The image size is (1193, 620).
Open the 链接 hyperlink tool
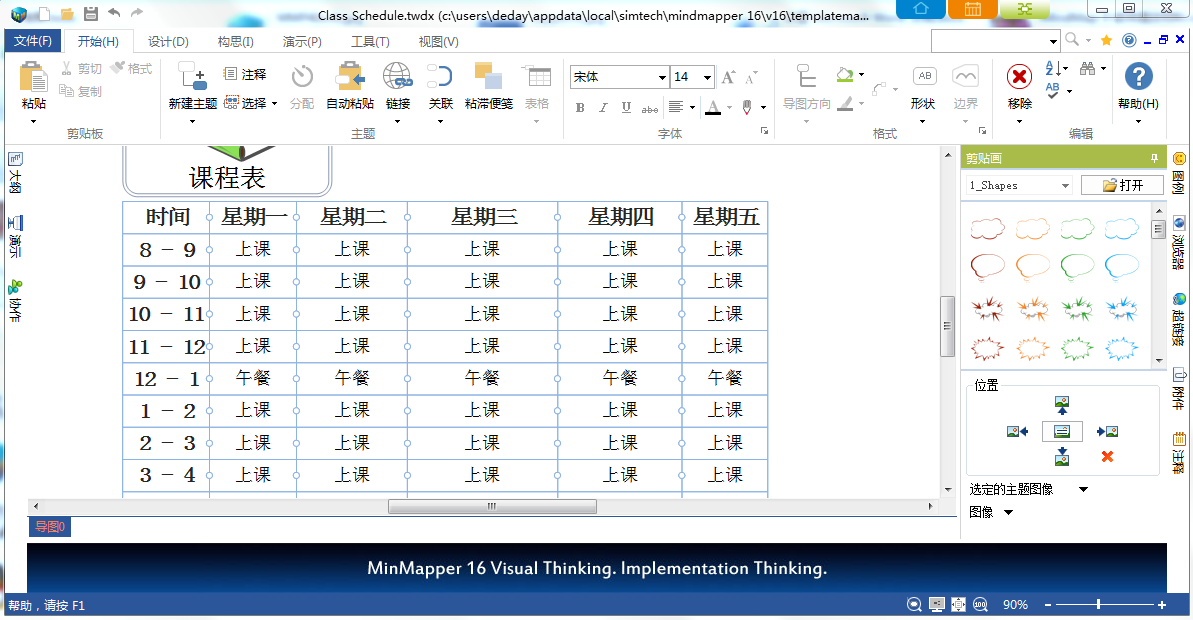point(397,77)
